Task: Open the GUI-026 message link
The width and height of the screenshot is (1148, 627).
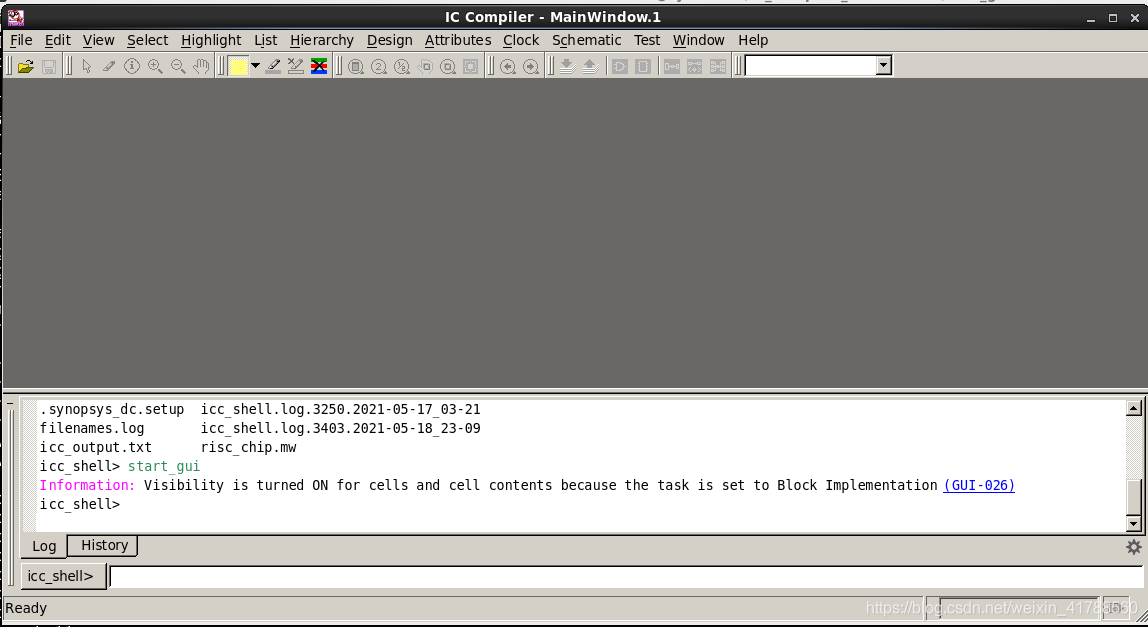Action: [x=979, y=485]
